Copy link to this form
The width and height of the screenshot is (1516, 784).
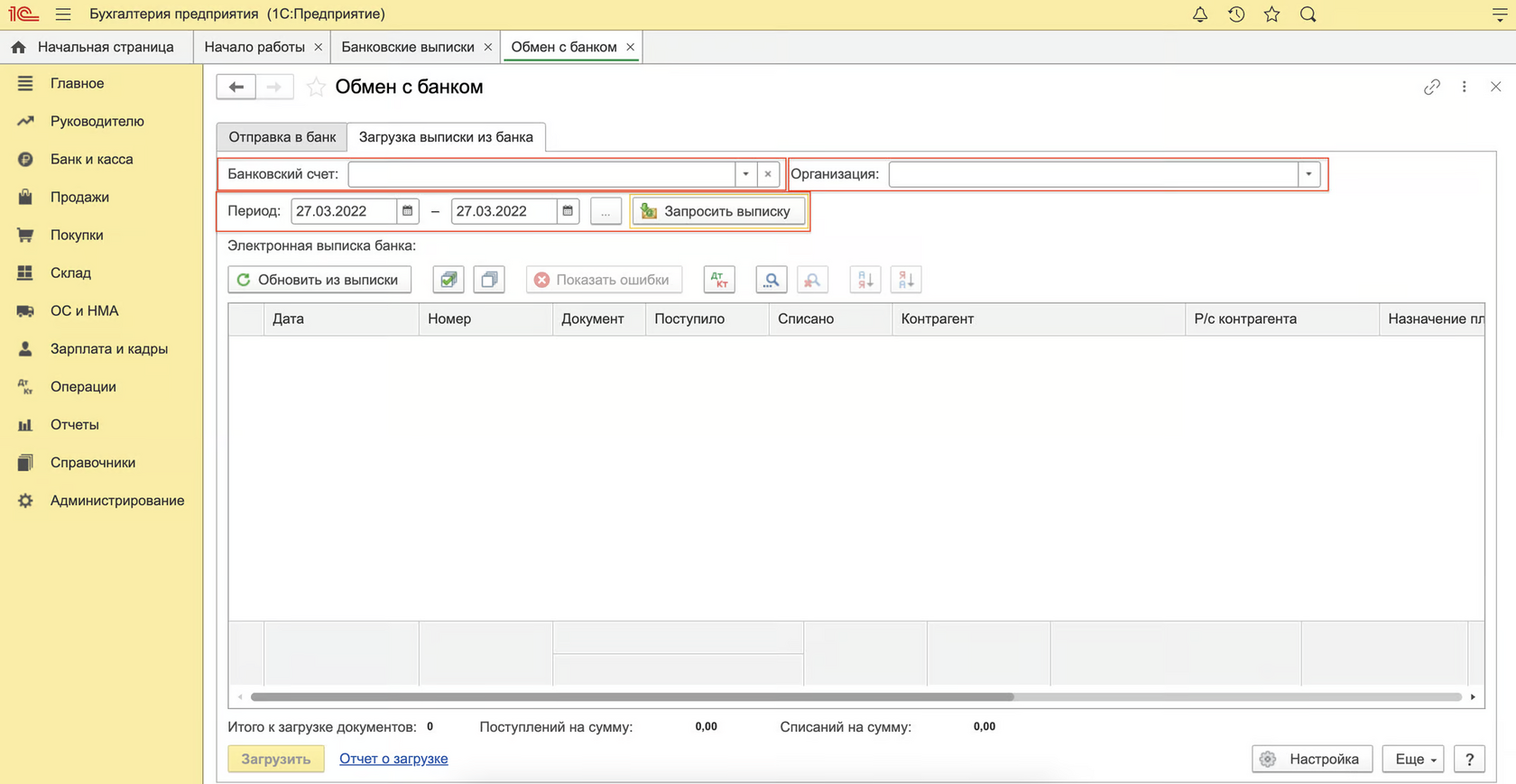1432,87
